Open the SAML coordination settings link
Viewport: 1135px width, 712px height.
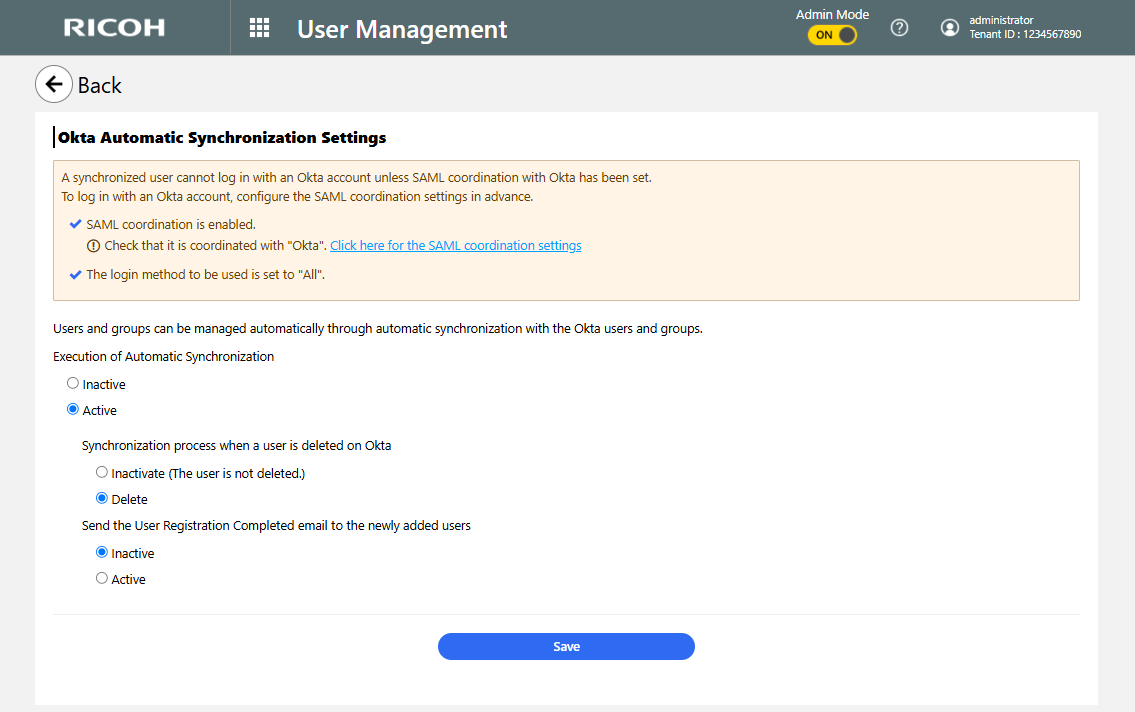tap(455, 246)
